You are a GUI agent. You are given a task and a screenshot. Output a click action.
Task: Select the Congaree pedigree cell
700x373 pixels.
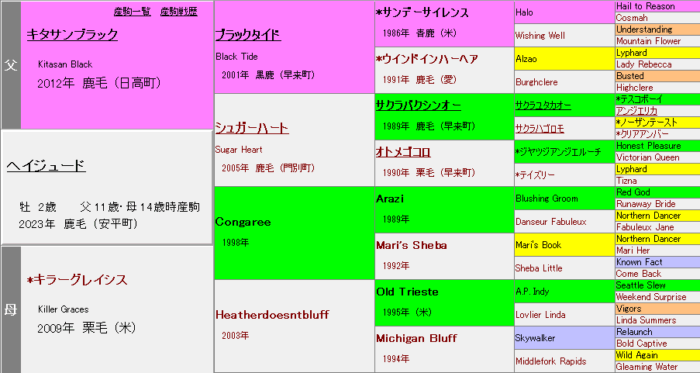pyautogui.click(x=294, y=233)
